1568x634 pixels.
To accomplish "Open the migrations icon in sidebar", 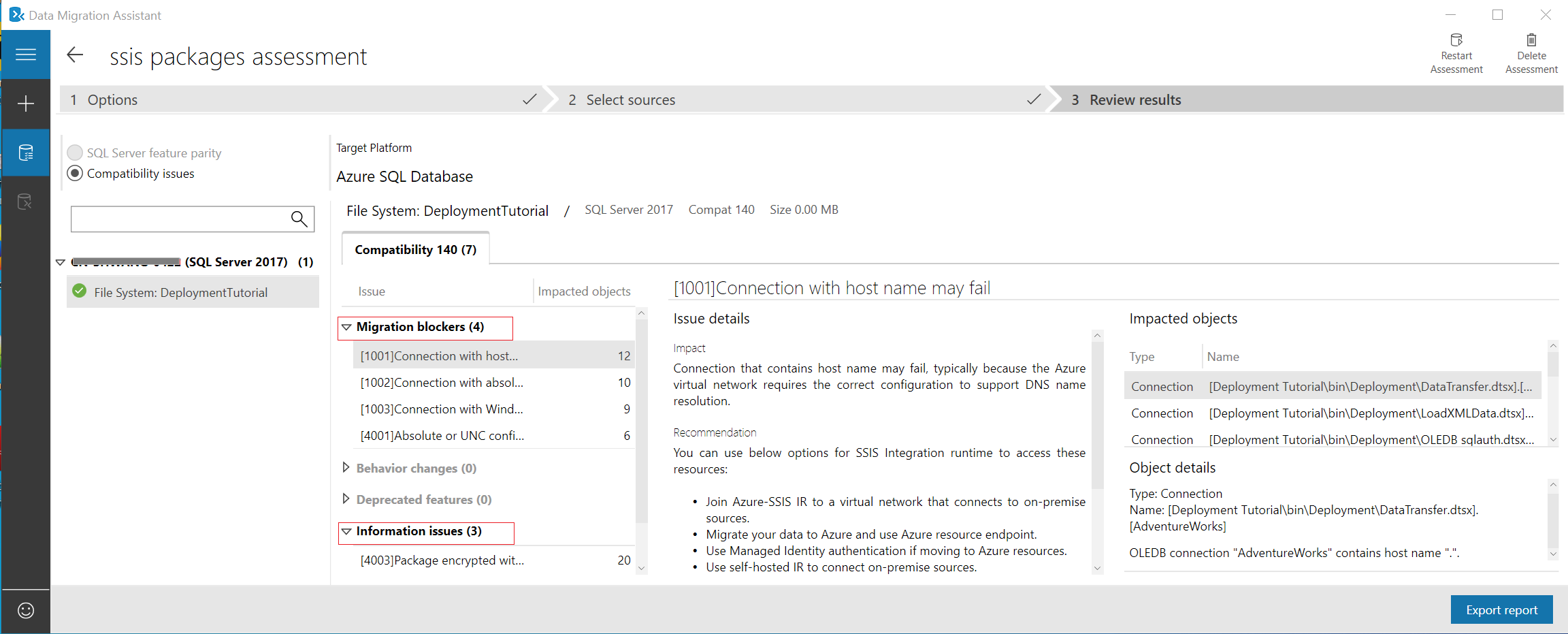I will [24, 202].
